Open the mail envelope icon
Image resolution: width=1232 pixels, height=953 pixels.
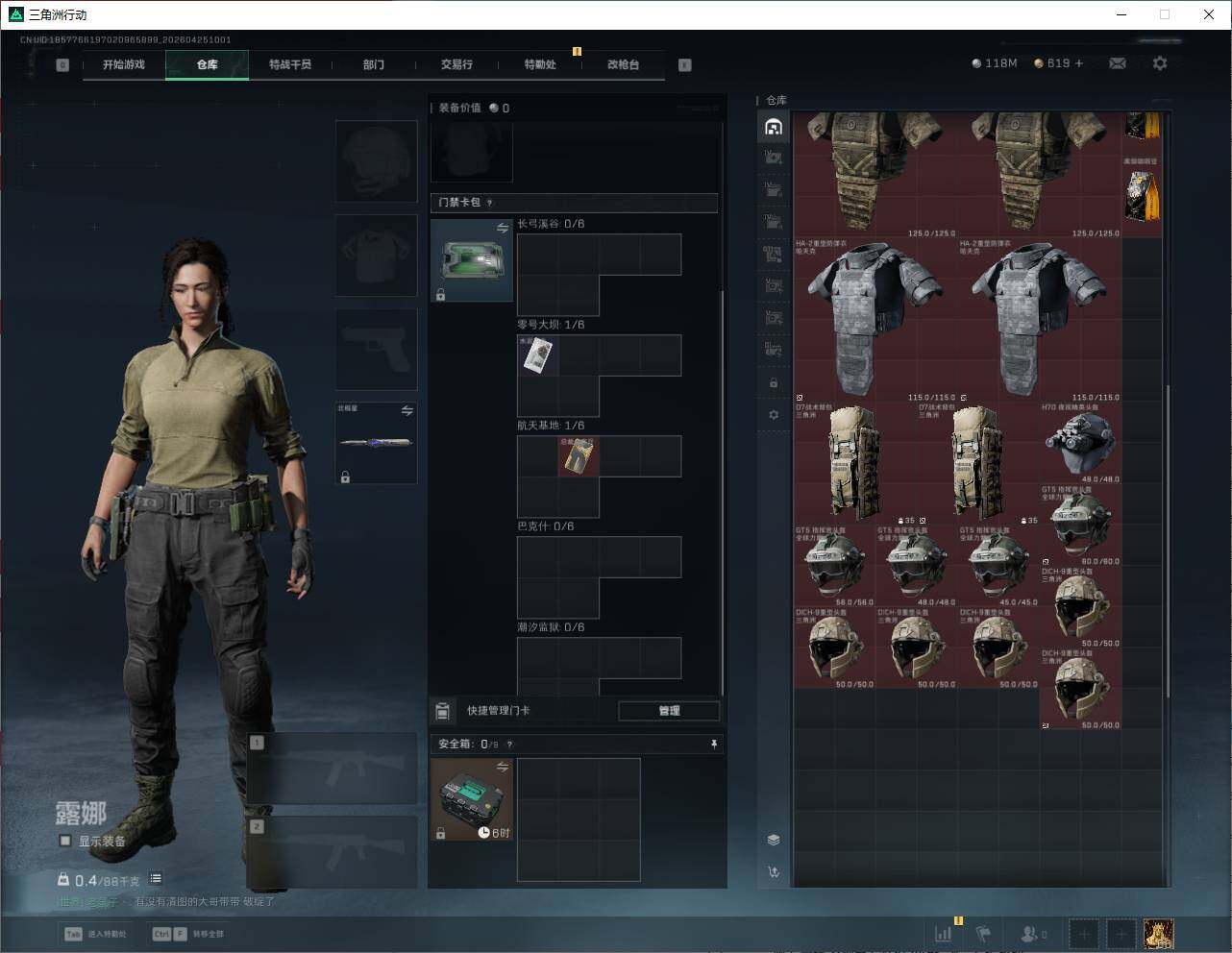[1118, 63]
